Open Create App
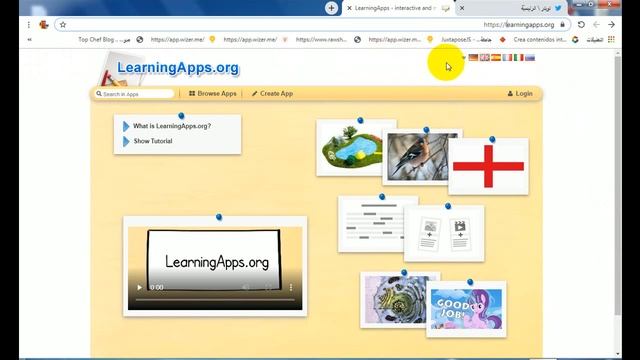The width and height of the screenshot is (640, 360). point(272,93)
